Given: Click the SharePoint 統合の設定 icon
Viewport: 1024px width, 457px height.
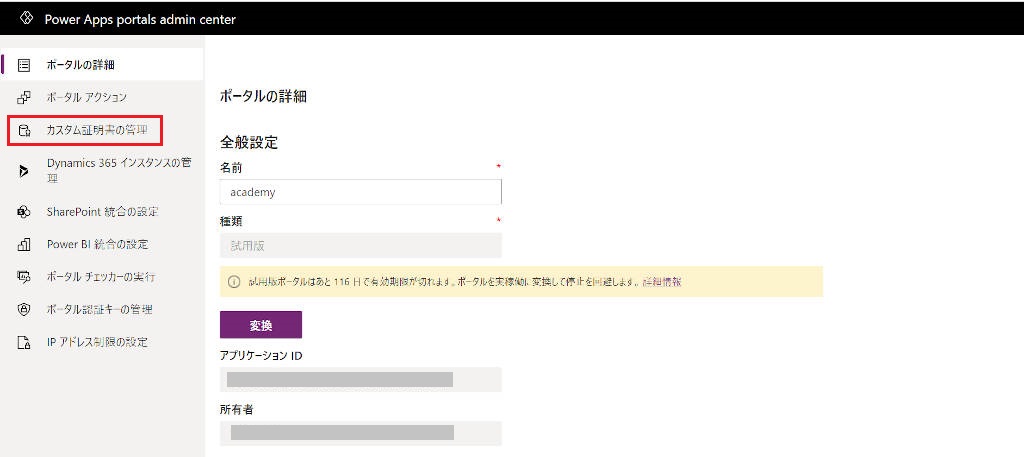Looking at the screenshot, I should pos(24,212).
